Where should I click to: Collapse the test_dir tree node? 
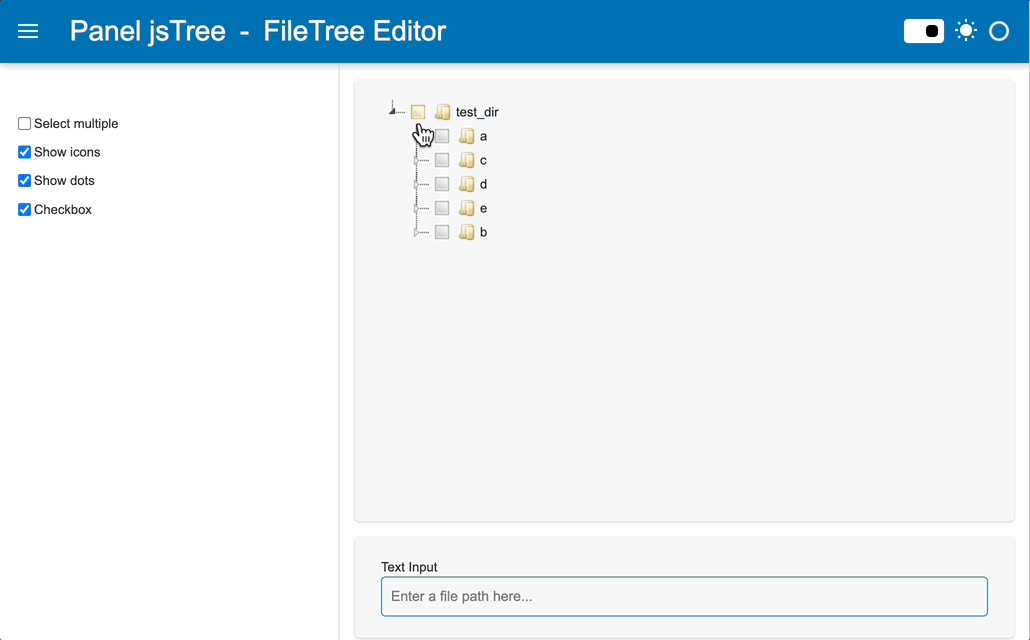click(394, 111)
